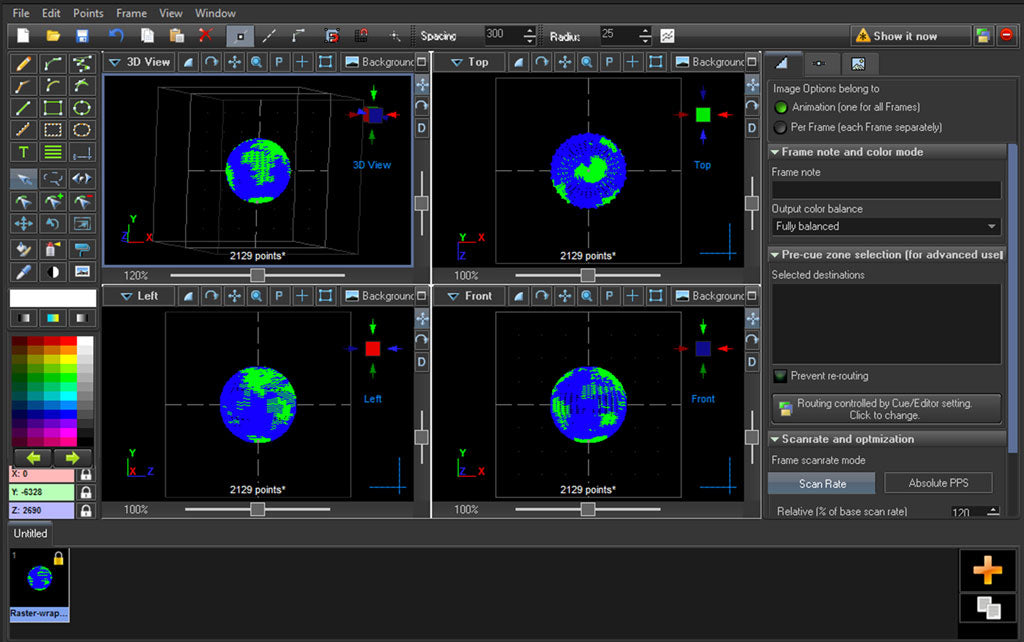Select the Eyedropper color picker tool
This screenshot has height=642, width=1024.
click(23, 272)
